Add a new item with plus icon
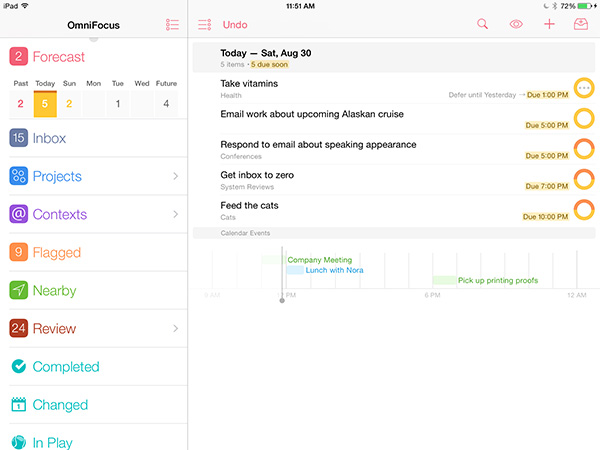The width and height of the screenshot is (600, 450). [549, 24]
